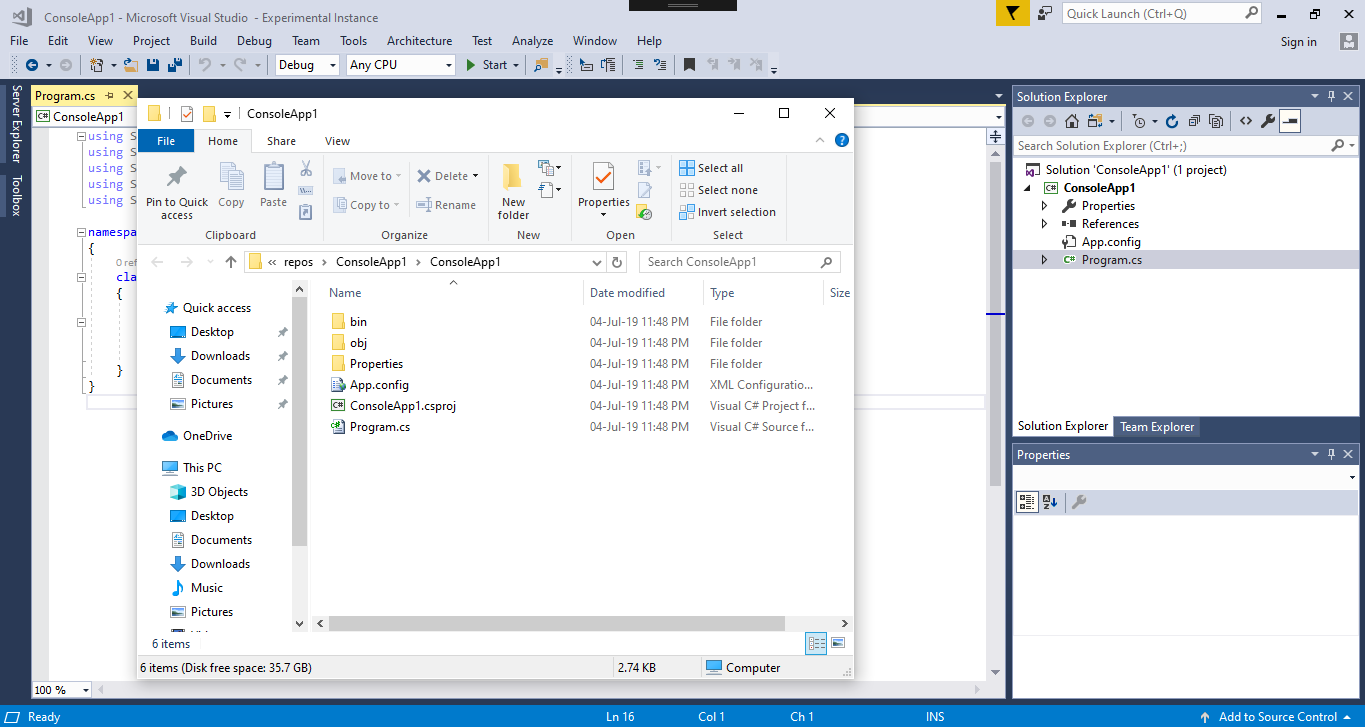Click Navigate Backward in Visual Studio toolbar
Screen dimensions: 1365x727
pyautogui.click(x=32, y=65)
